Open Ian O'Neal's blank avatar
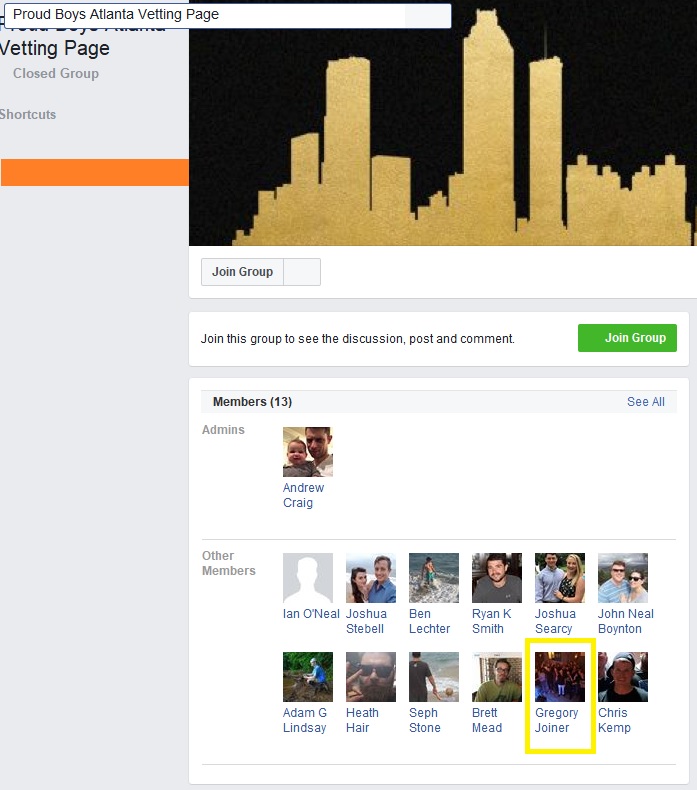Viewport: 697px width, 790px height. click(x=308, y=578)
